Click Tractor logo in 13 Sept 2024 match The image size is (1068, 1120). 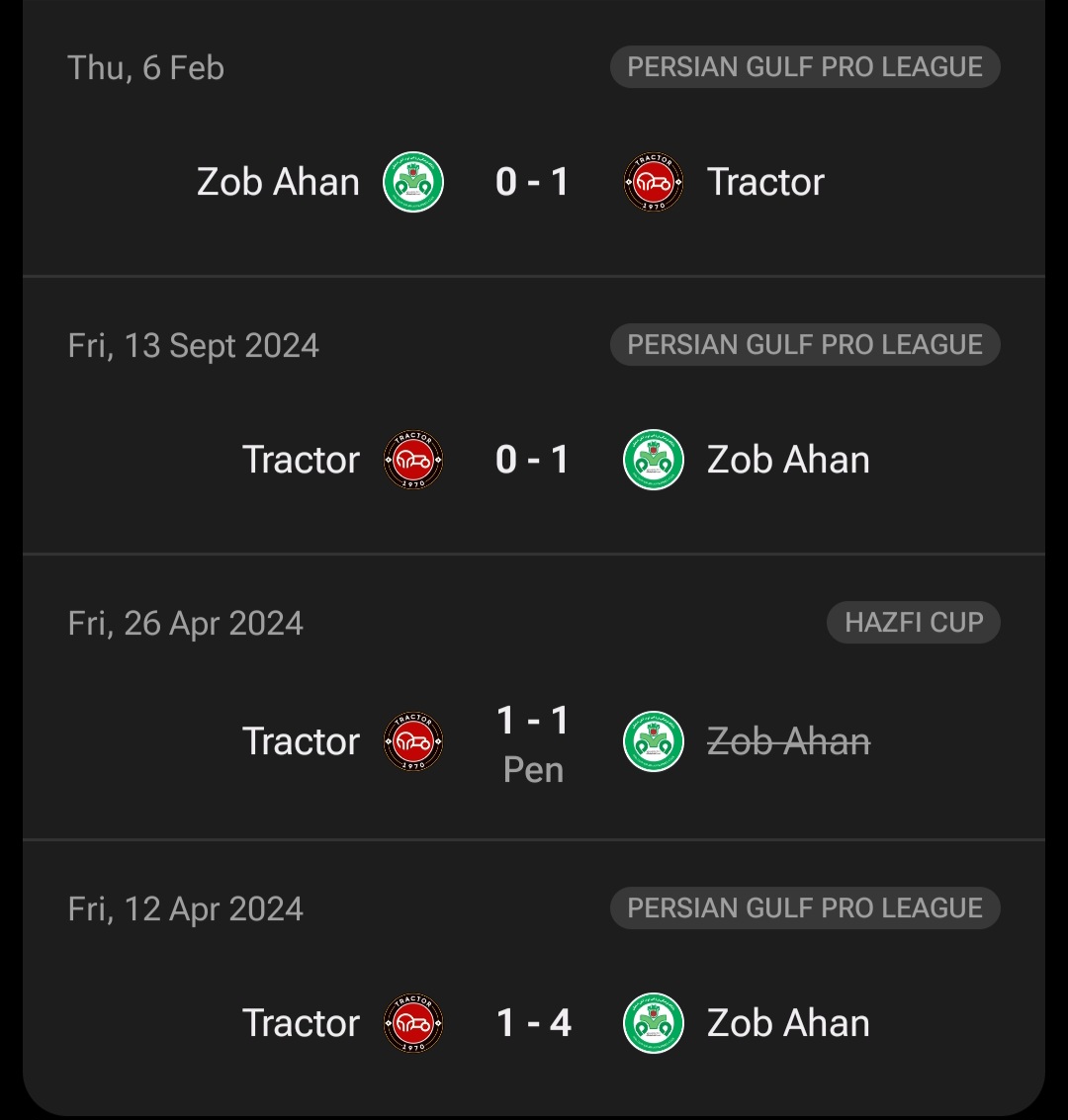413,460
